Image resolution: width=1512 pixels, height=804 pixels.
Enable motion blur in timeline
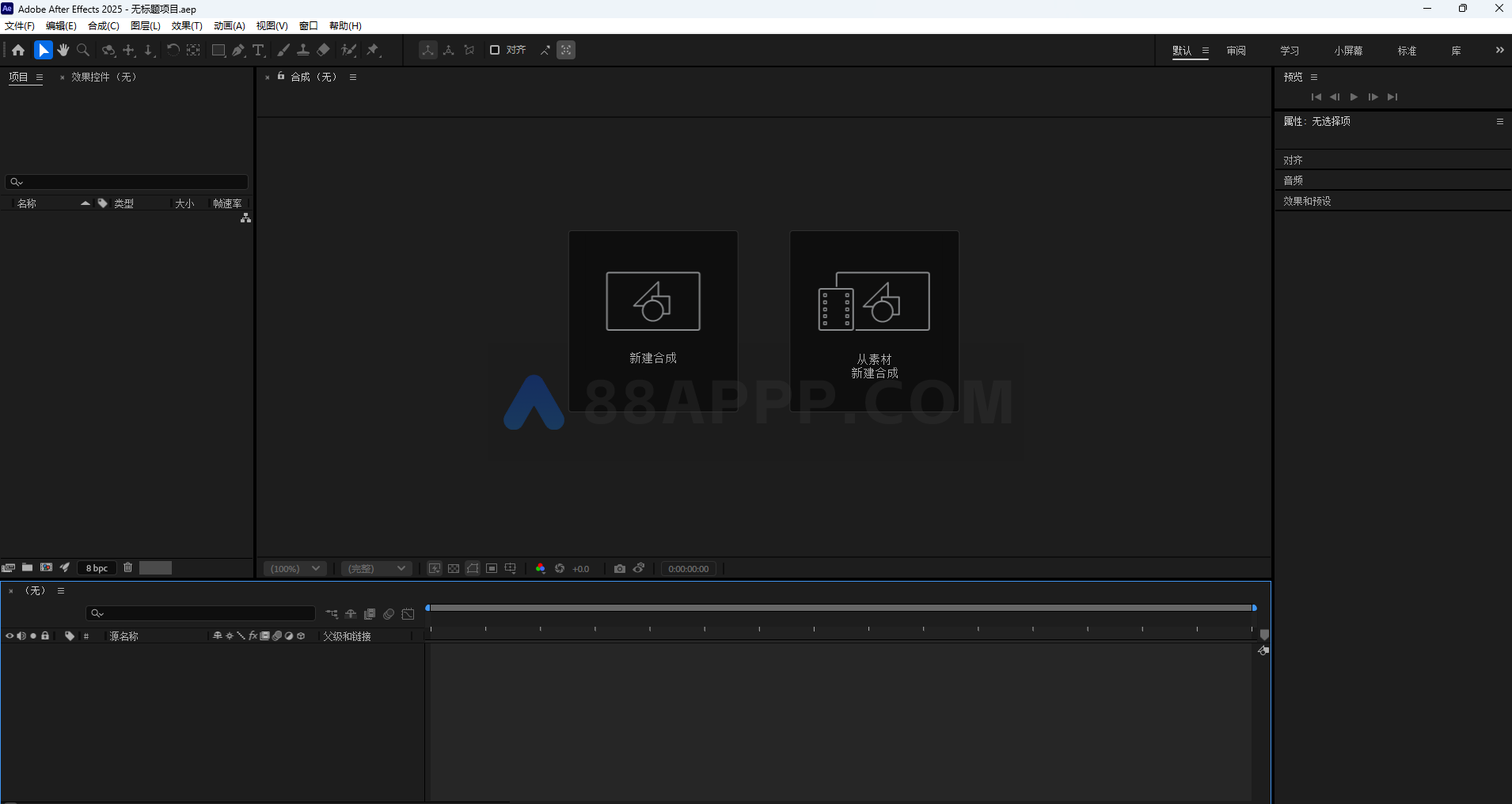point(389,614)
